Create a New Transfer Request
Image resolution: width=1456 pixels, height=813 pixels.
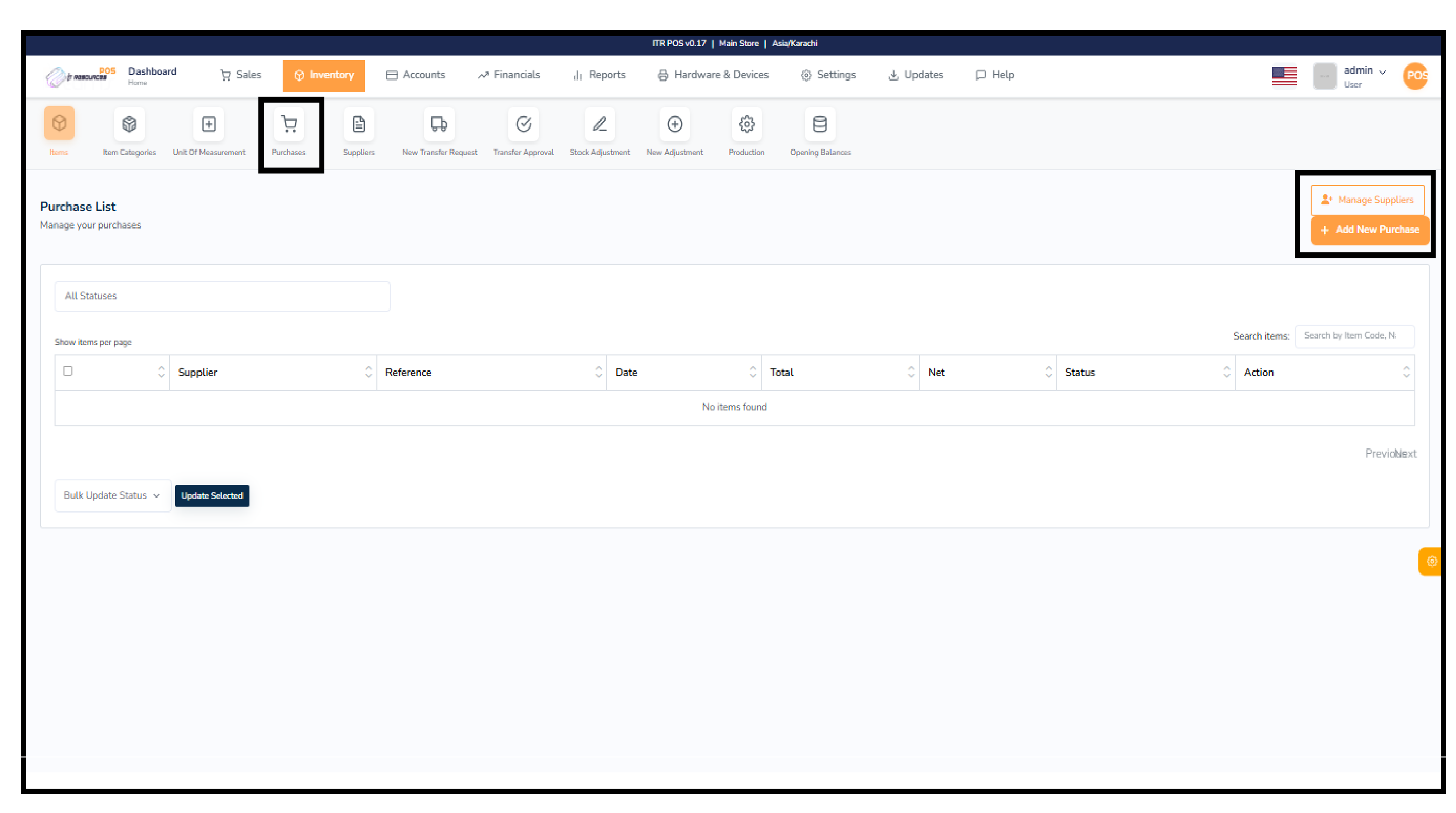click(x=438, y=131)
